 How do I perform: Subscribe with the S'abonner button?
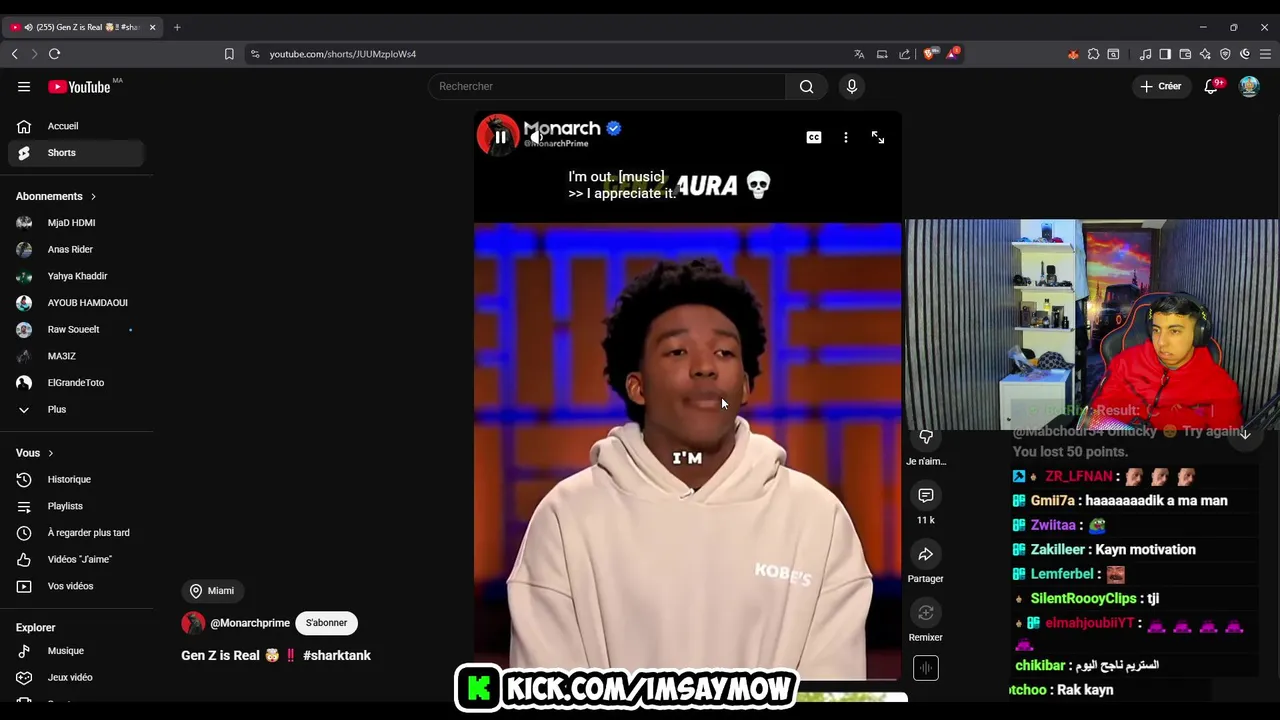[326, 623]
